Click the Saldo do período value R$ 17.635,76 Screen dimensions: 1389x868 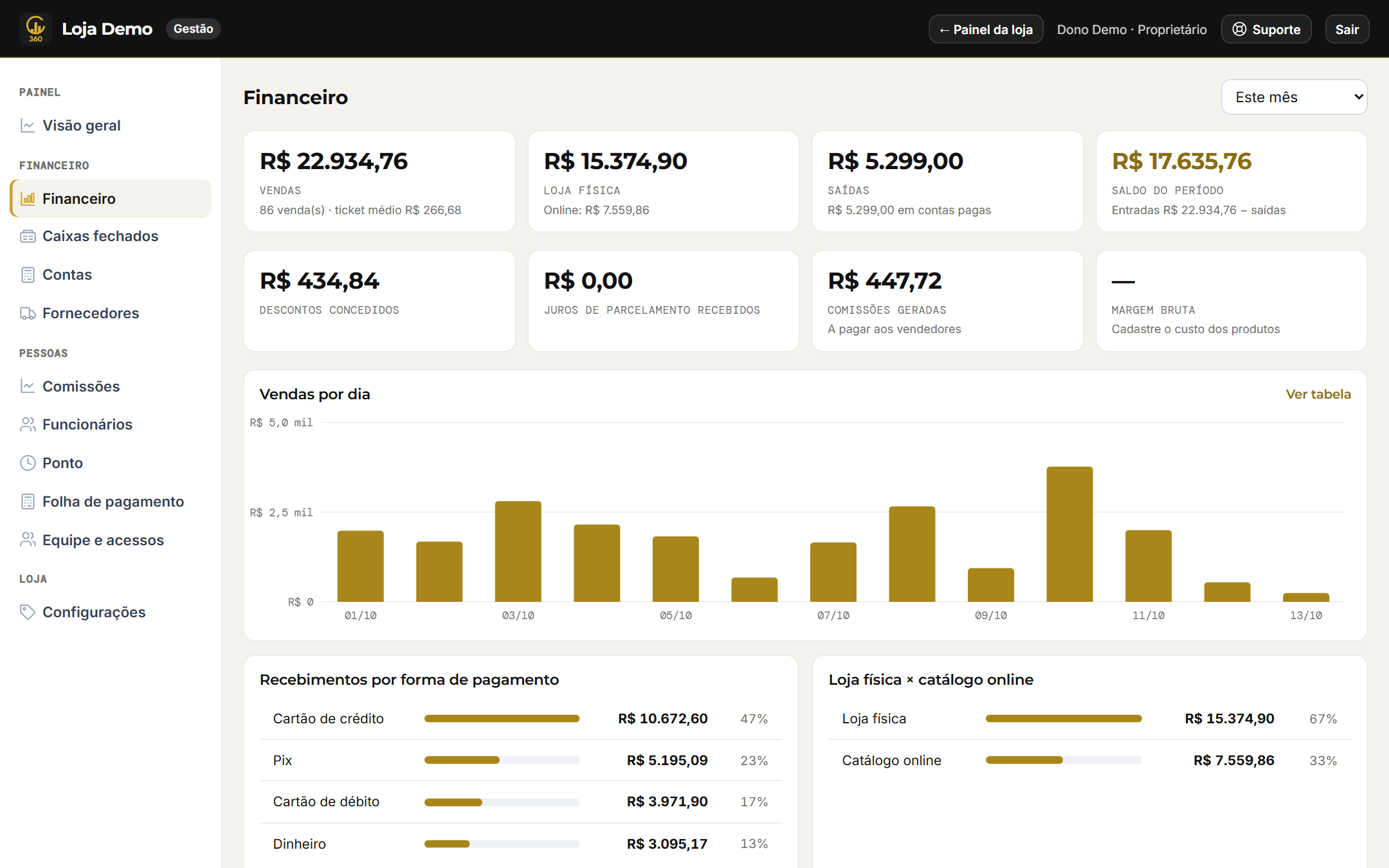tap(1181, 161)
